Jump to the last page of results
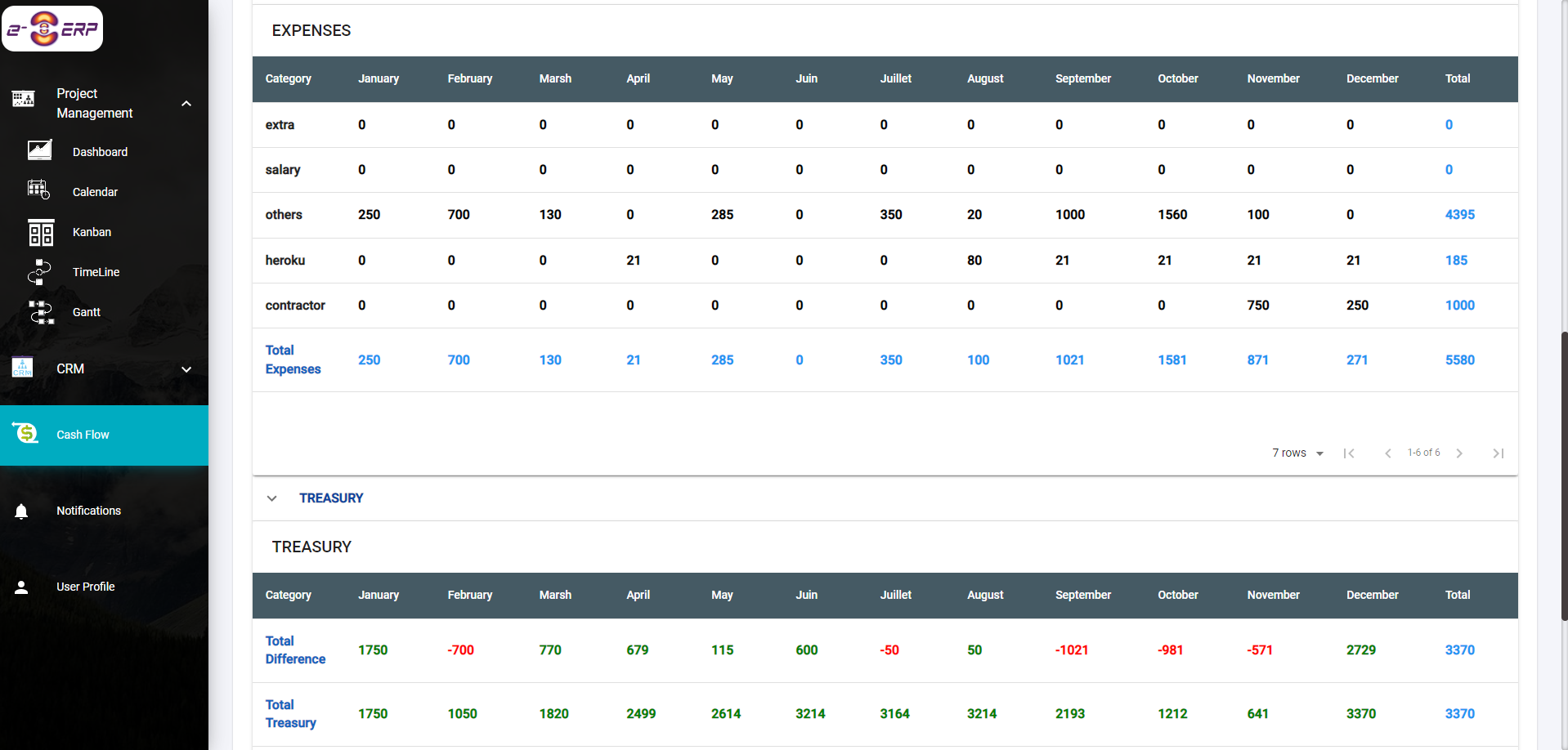 [1499, 453]
